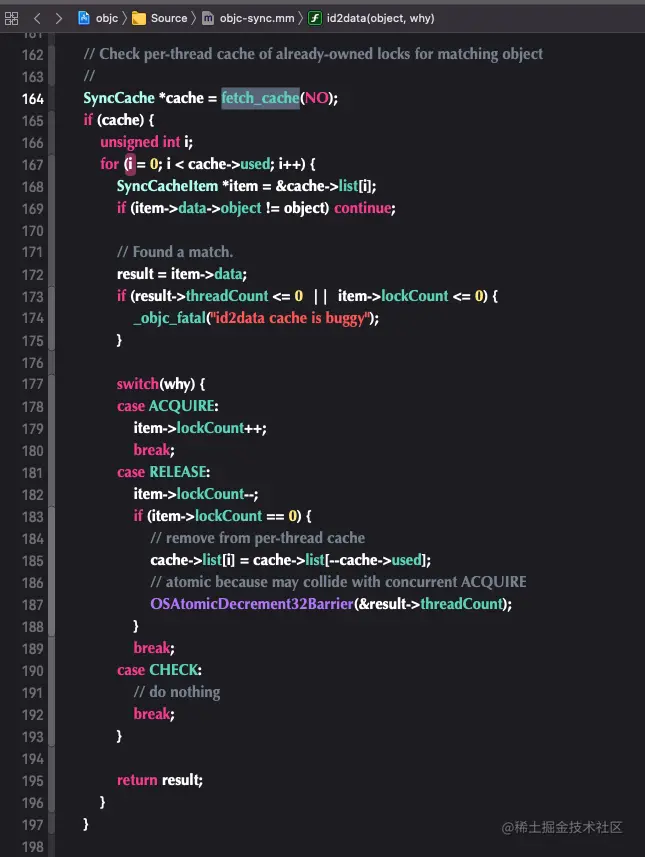Open the Source folder breadcrumb

coord(160,18)
